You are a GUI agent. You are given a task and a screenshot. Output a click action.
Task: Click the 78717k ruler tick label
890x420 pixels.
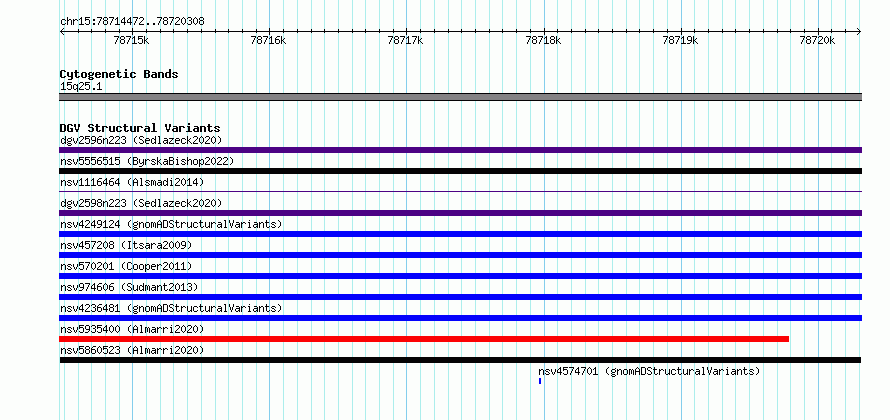(x=405, y=40)
